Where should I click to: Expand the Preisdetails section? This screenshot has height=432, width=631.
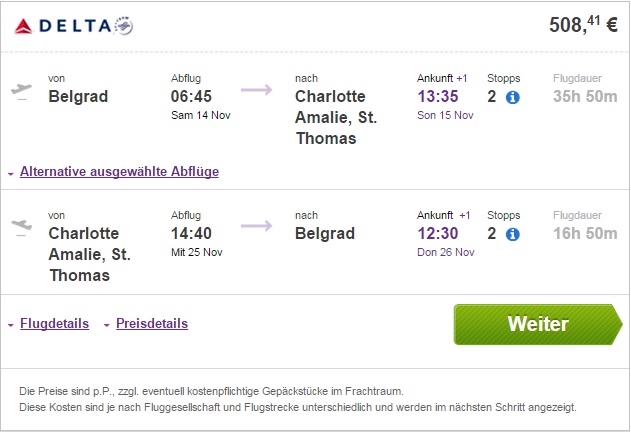[x=151, y=324]
